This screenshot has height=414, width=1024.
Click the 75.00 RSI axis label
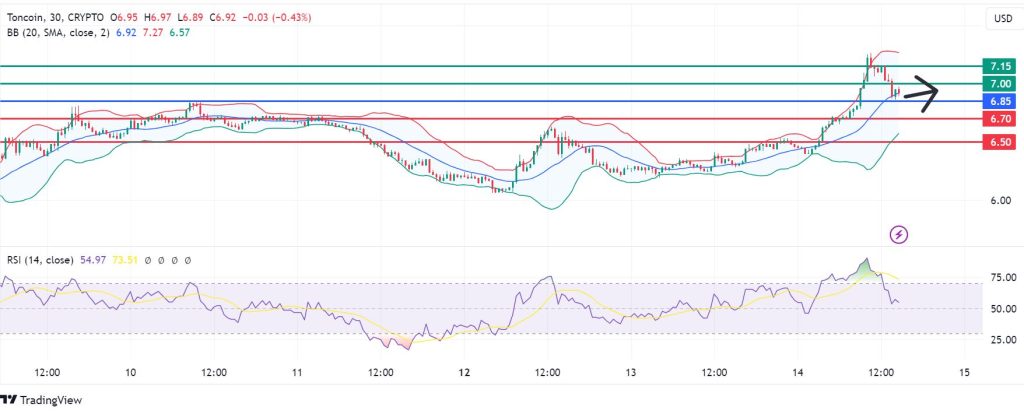pos(1002,278)
